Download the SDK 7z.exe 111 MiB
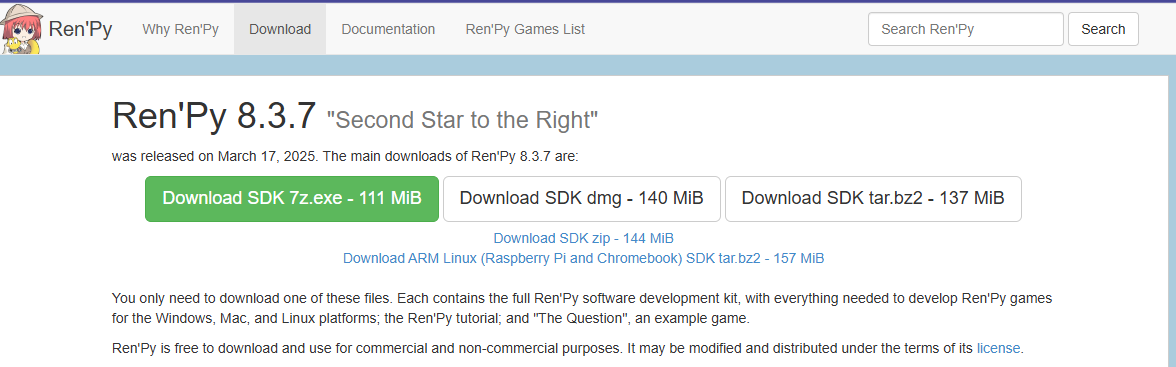 292,199
